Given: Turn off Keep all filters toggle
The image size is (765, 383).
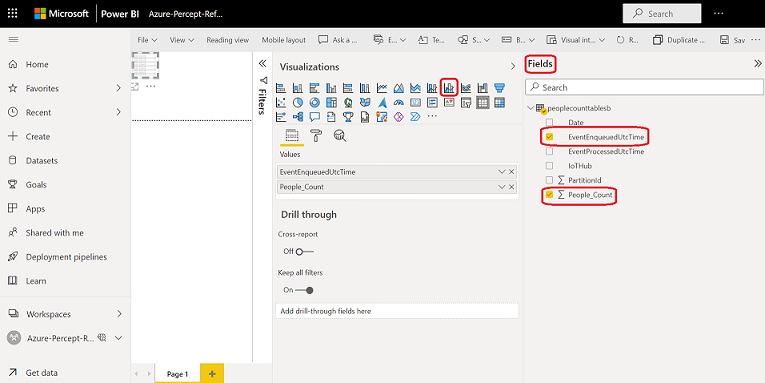Looking at the screenshot, I should pyautogui.click(x=304, y=290).
